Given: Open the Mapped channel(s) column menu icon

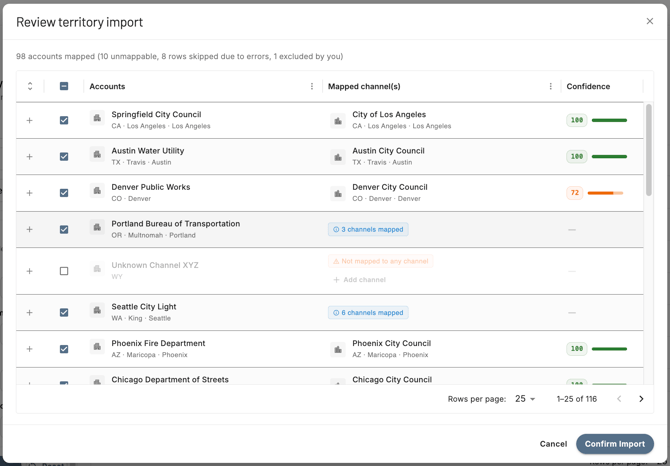Looking at the screenshot, I should point(550,86).
